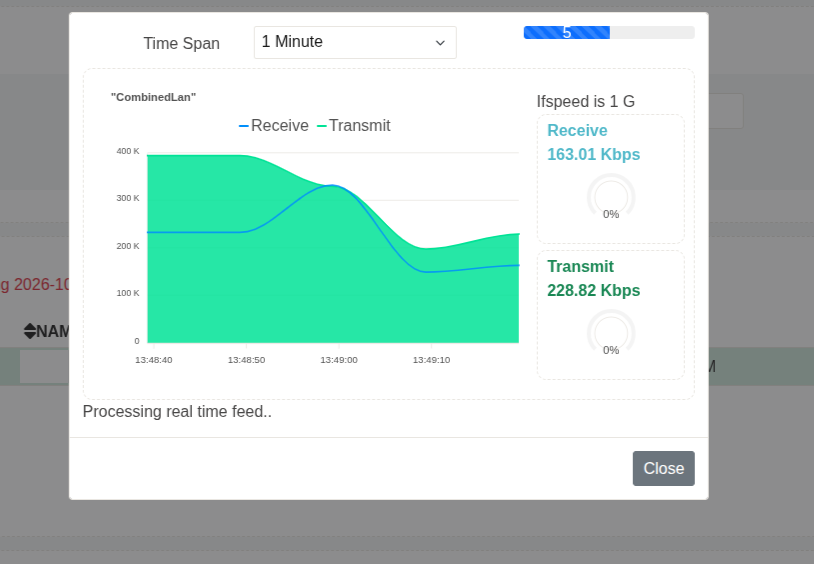Click the refresh countdown progress bar
The width and height of the screenshot is (814, 564).
pos(609,32)
